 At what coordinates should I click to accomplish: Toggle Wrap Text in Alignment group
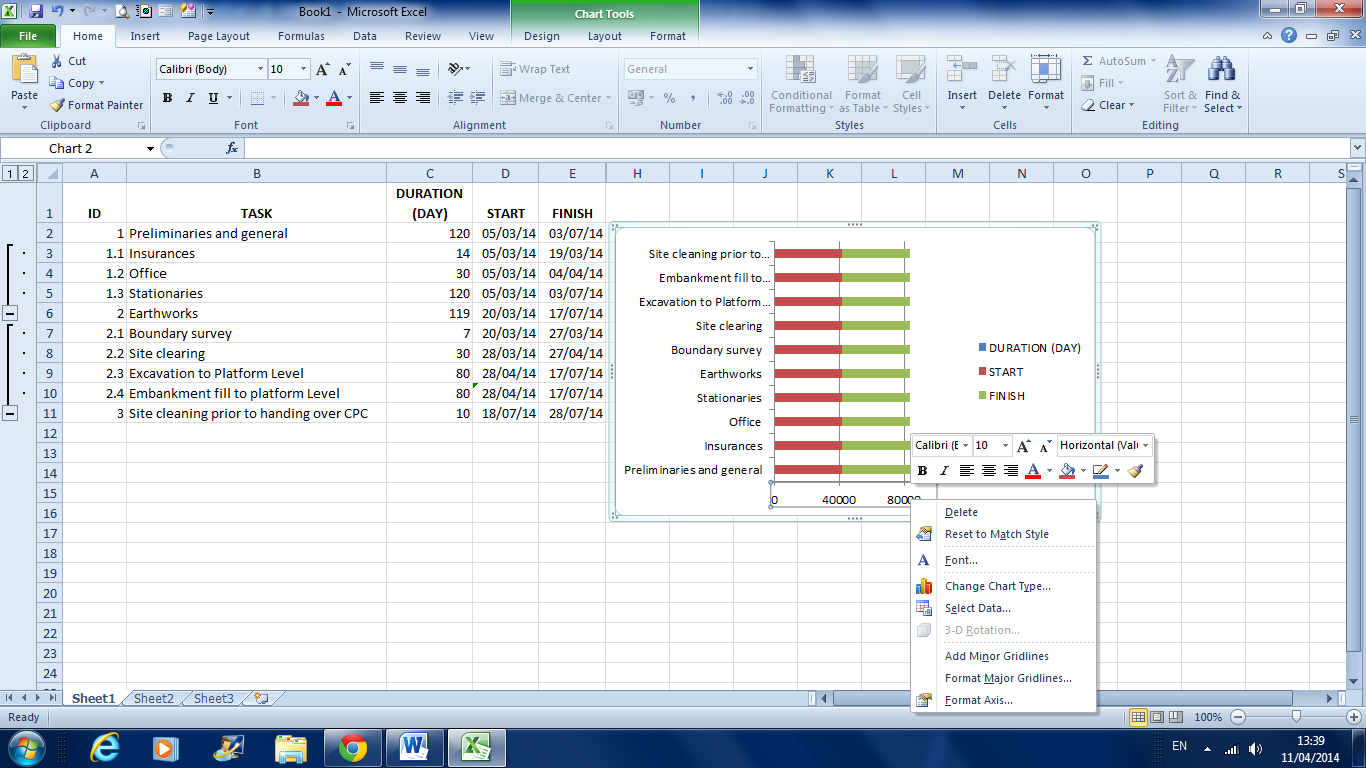tap(535, 69)
